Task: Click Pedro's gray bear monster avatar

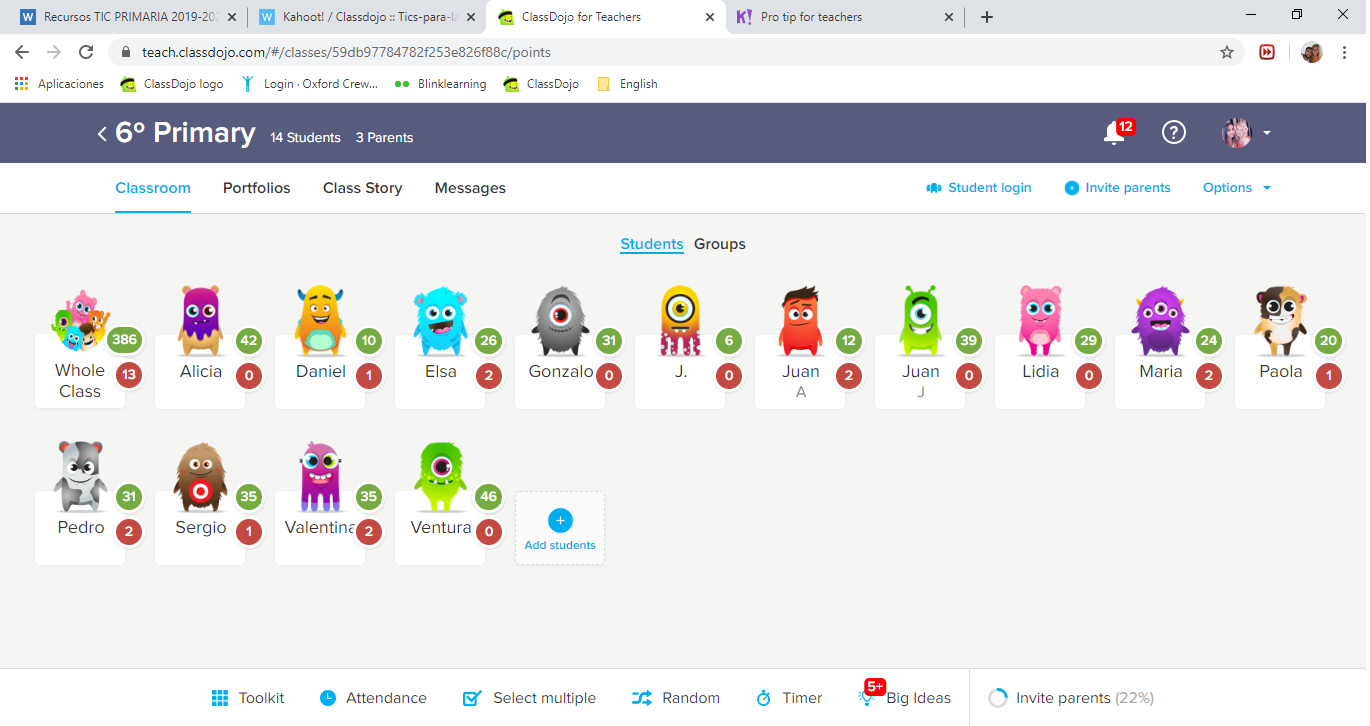Action: [80, 477]
